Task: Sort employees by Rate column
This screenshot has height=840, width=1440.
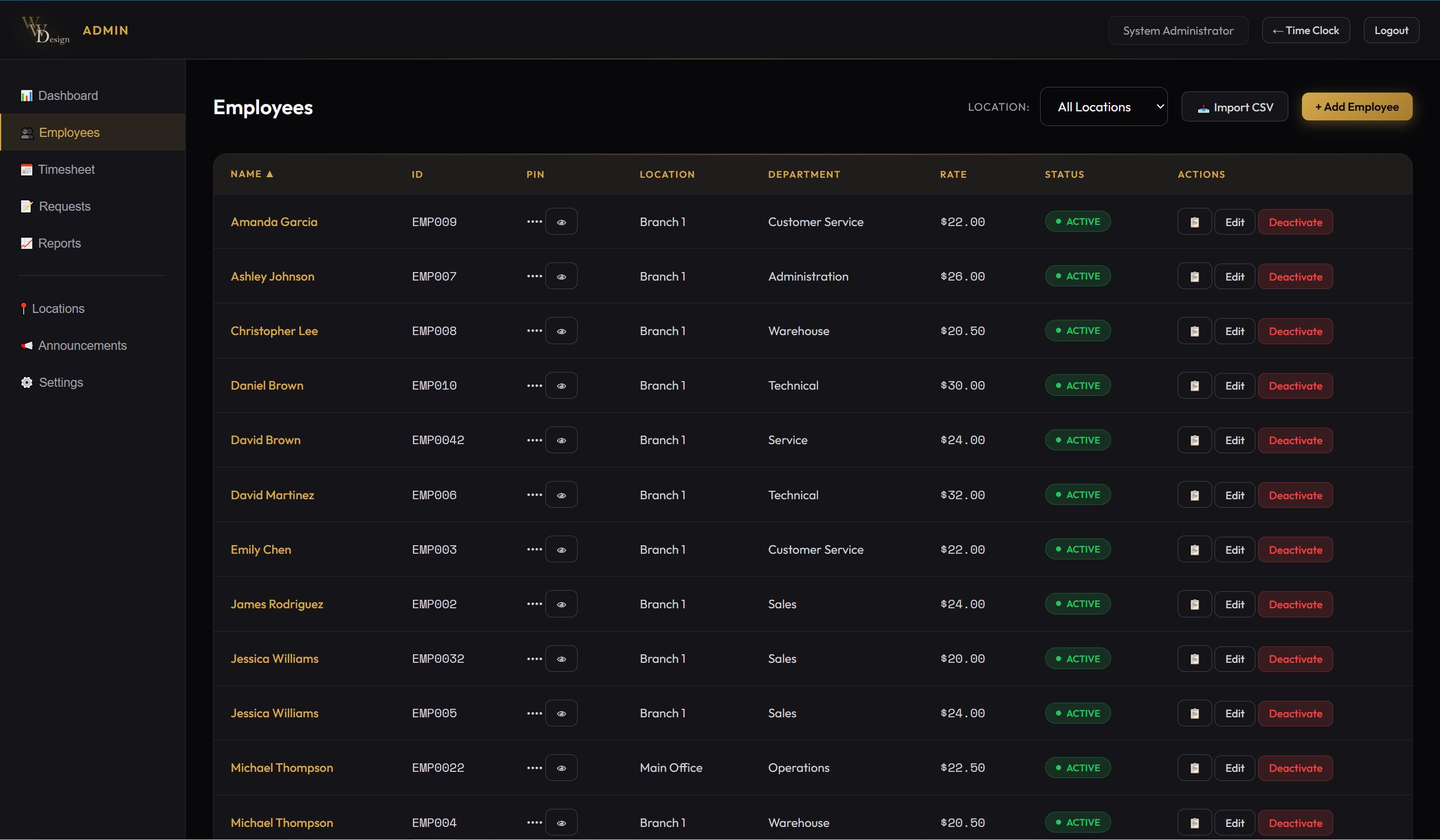Action: (953, 174)
